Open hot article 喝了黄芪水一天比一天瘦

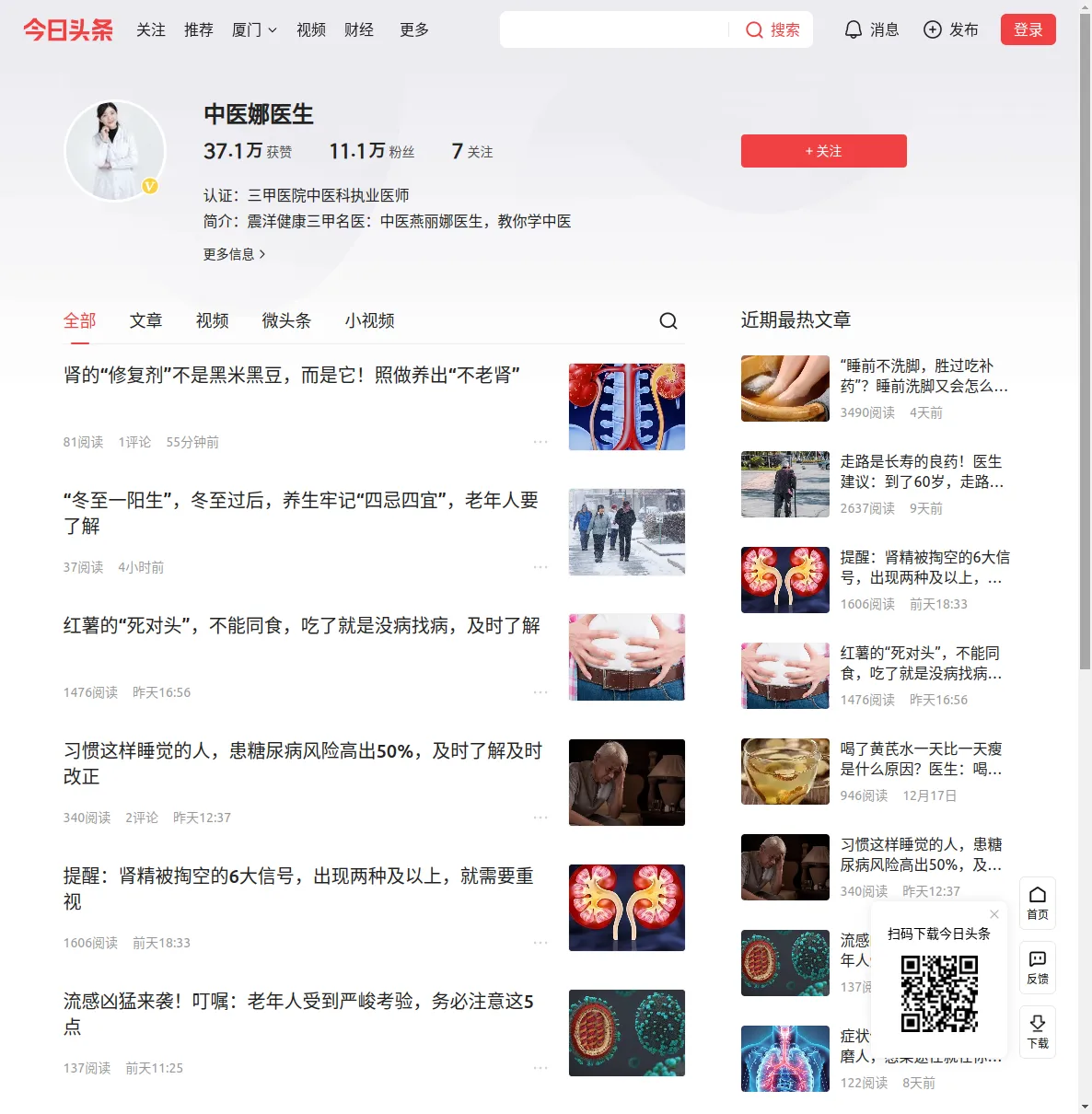[x=922, y=759]
